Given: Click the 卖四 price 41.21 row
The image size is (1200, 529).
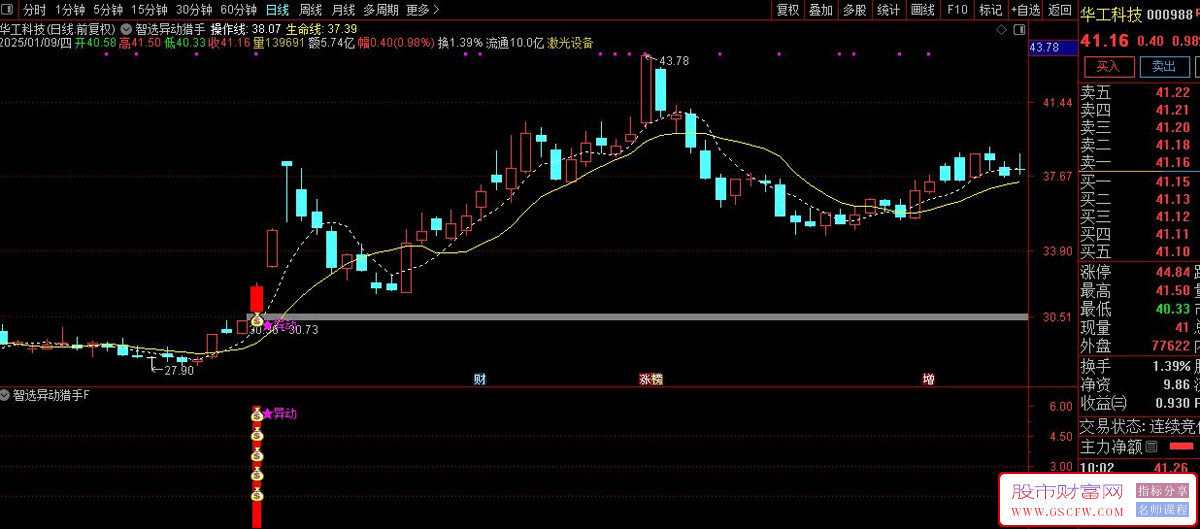Looking at the screenshot, I should pos(1139,110).
